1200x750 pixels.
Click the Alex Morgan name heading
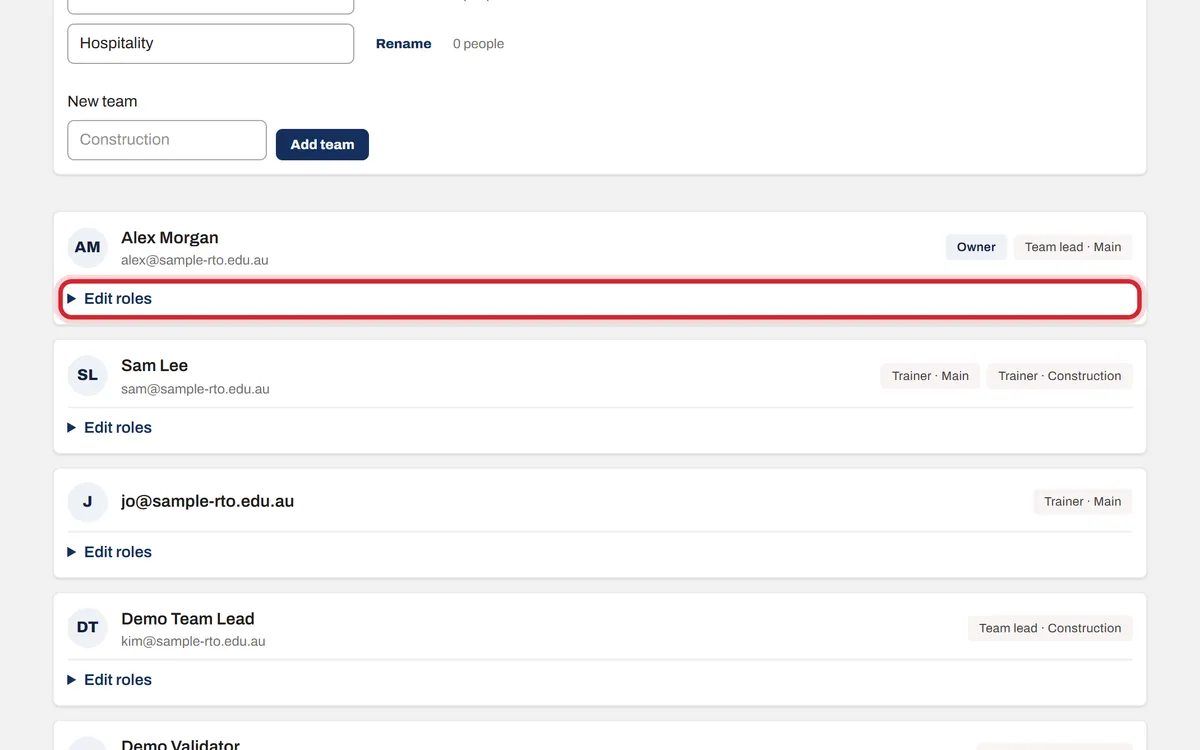170,238
